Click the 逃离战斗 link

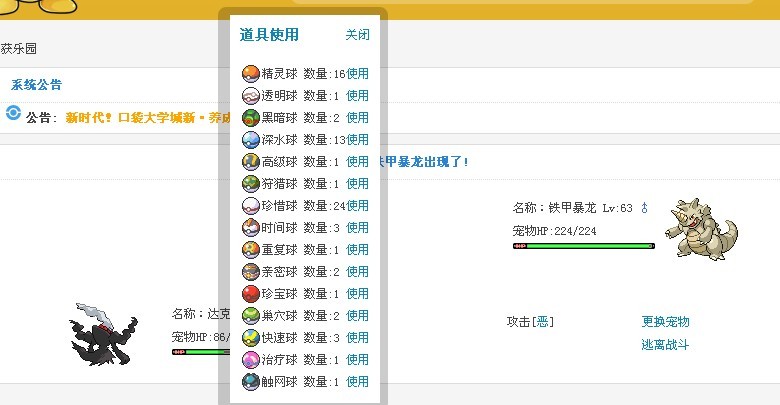click(x=665, y=345)
